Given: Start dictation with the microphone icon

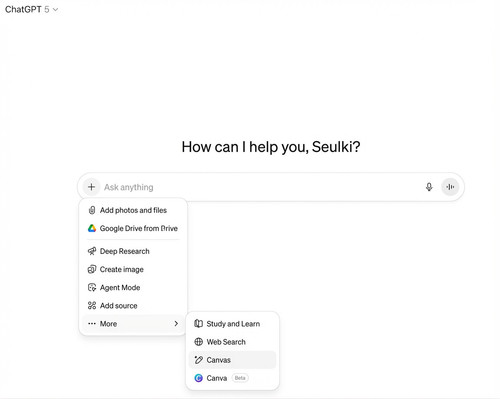Looking at the screenshot, I should [429, 187].
